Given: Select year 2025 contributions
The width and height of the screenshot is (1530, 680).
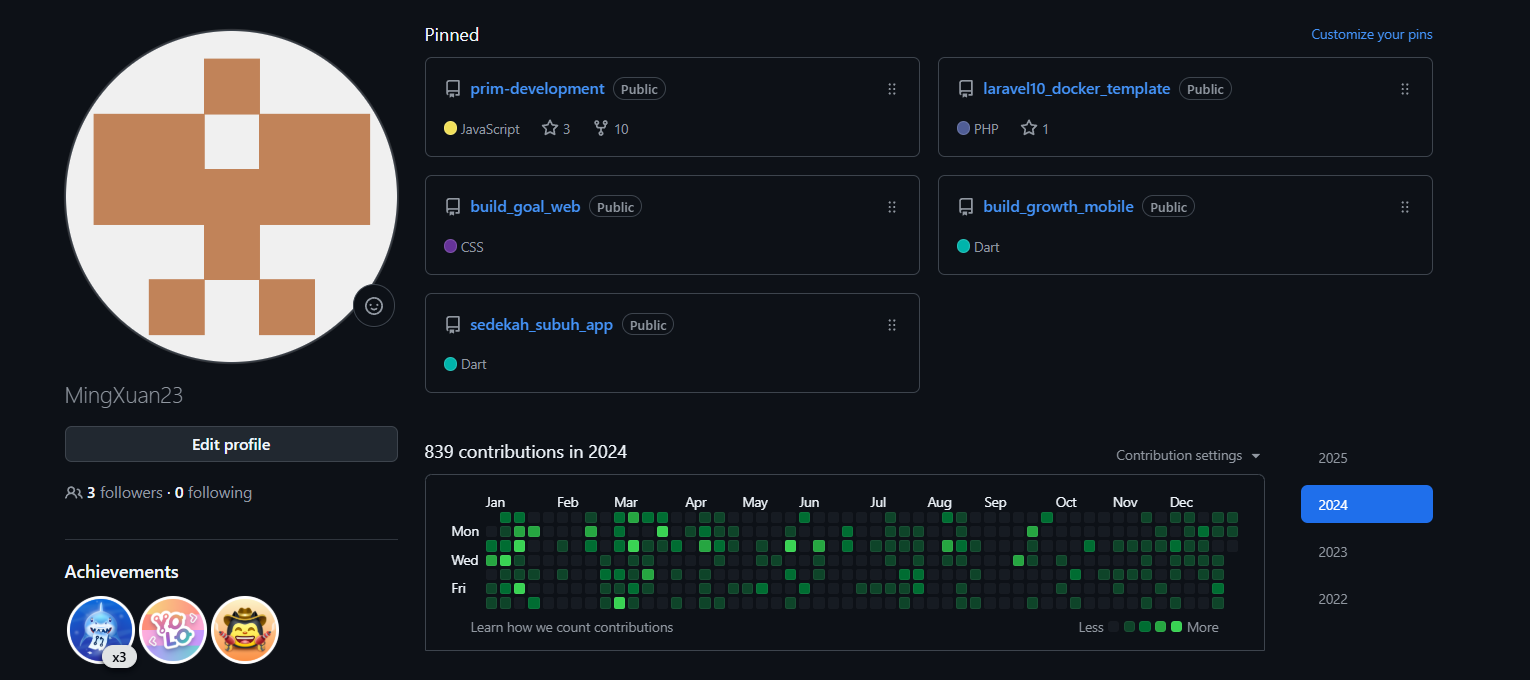Looking at the screenshot, I should point(1366,458).
